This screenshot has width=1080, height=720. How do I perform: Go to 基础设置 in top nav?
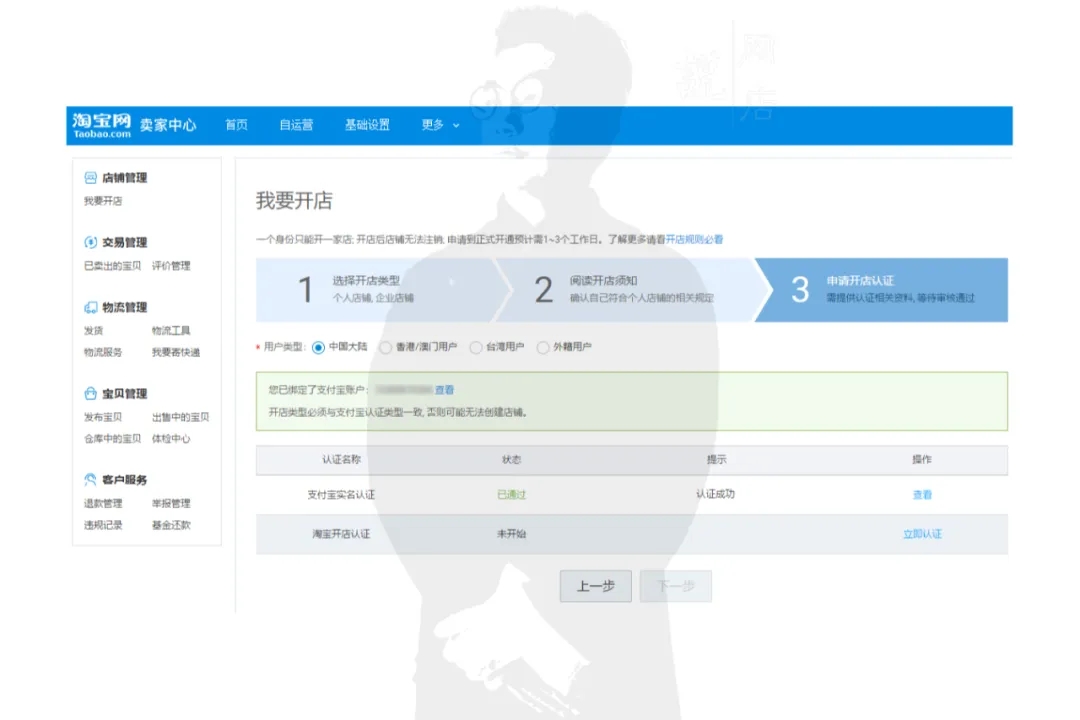[x=367, y=125]
